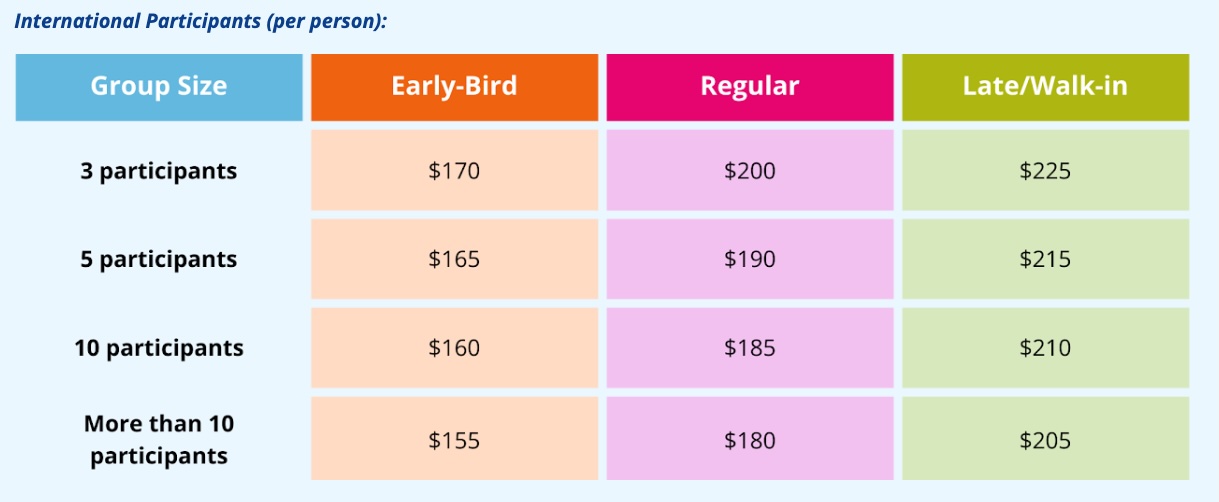Click the International Participants heading text
1219x502 pixels.
tap(200, 21)
